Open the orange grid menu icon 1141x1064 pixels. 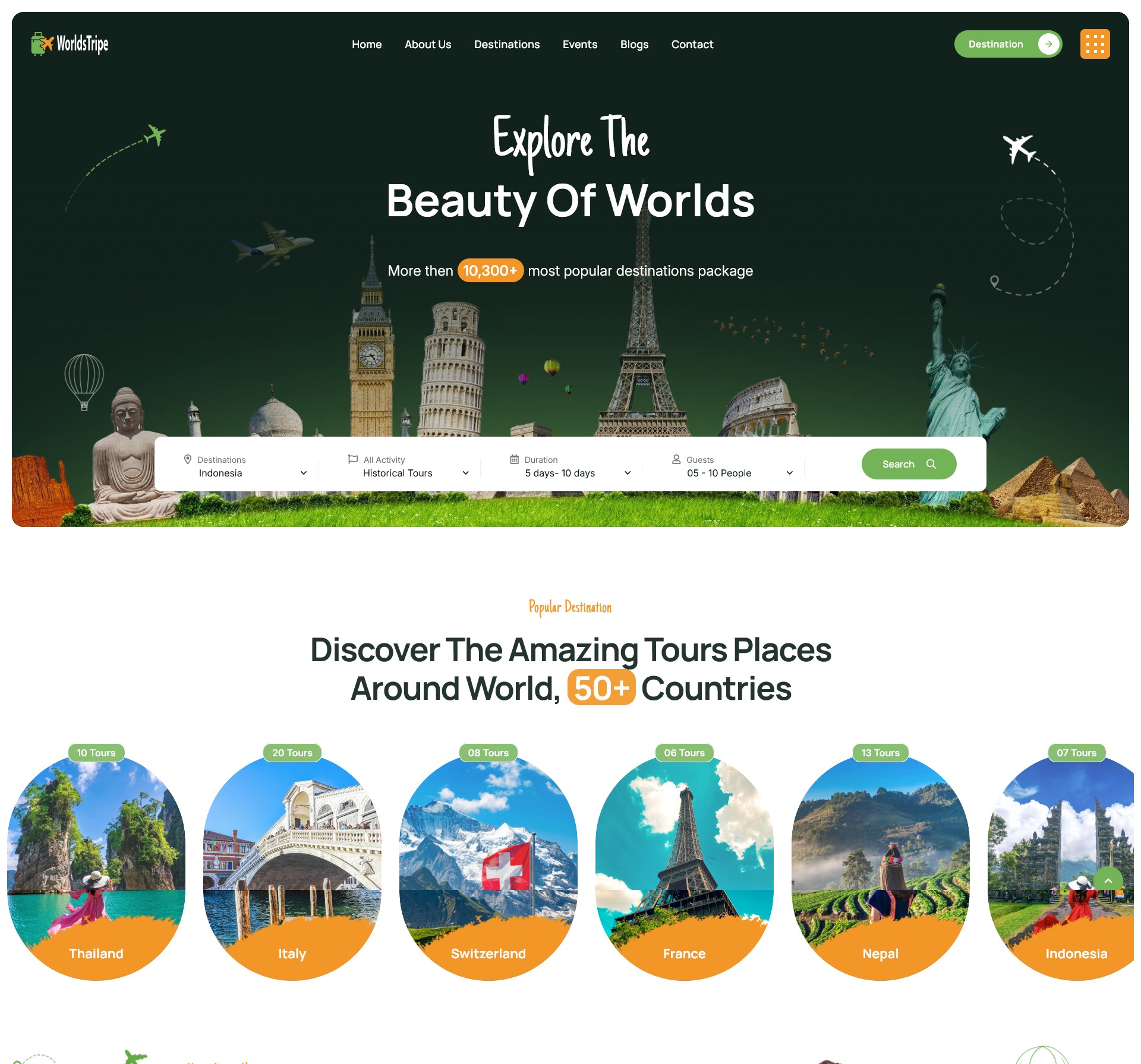point(1095,44)
